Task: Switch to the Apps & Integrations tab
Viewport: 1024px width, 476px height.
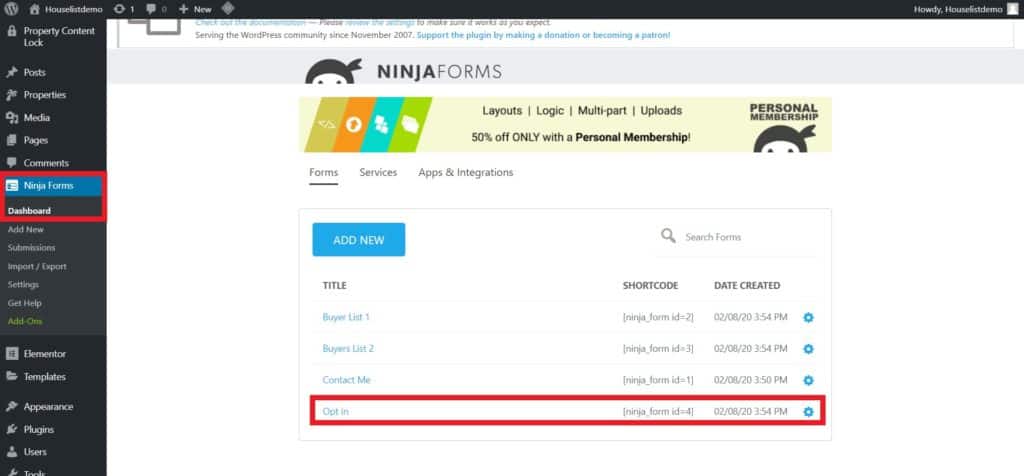Action: [466, 172]
